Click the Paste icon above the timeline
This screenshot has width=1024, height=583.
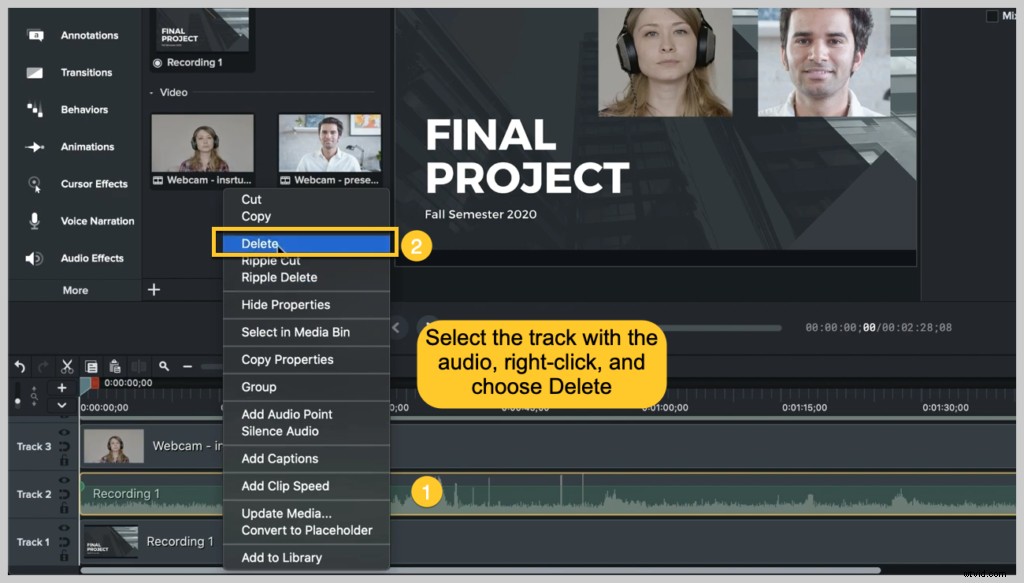(116, 366)
